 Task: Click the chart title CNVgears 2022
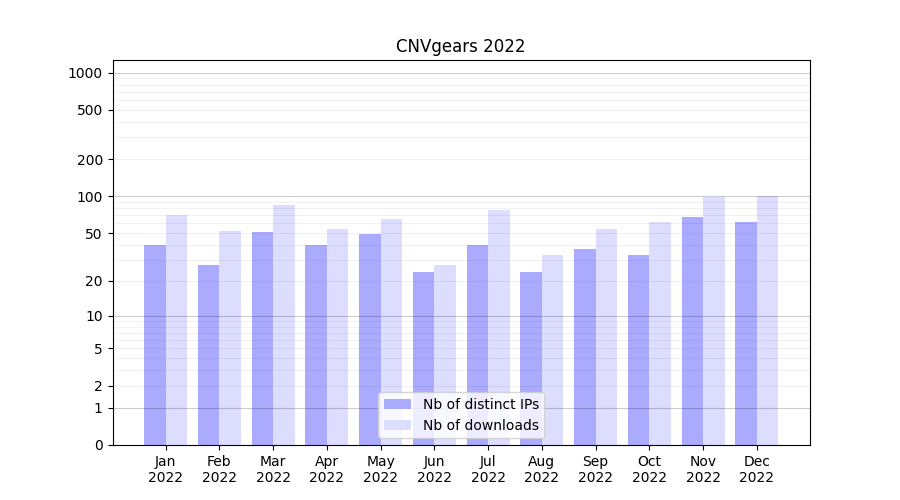point(460,46)
